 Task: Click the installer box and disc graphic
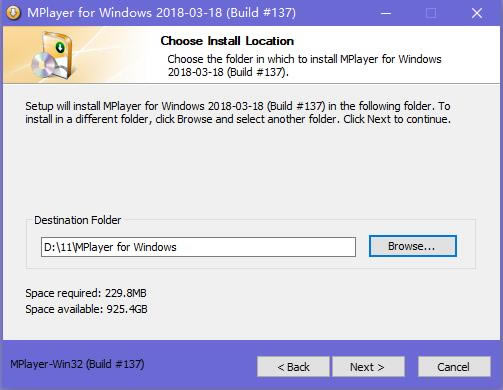tap(53, 55)
